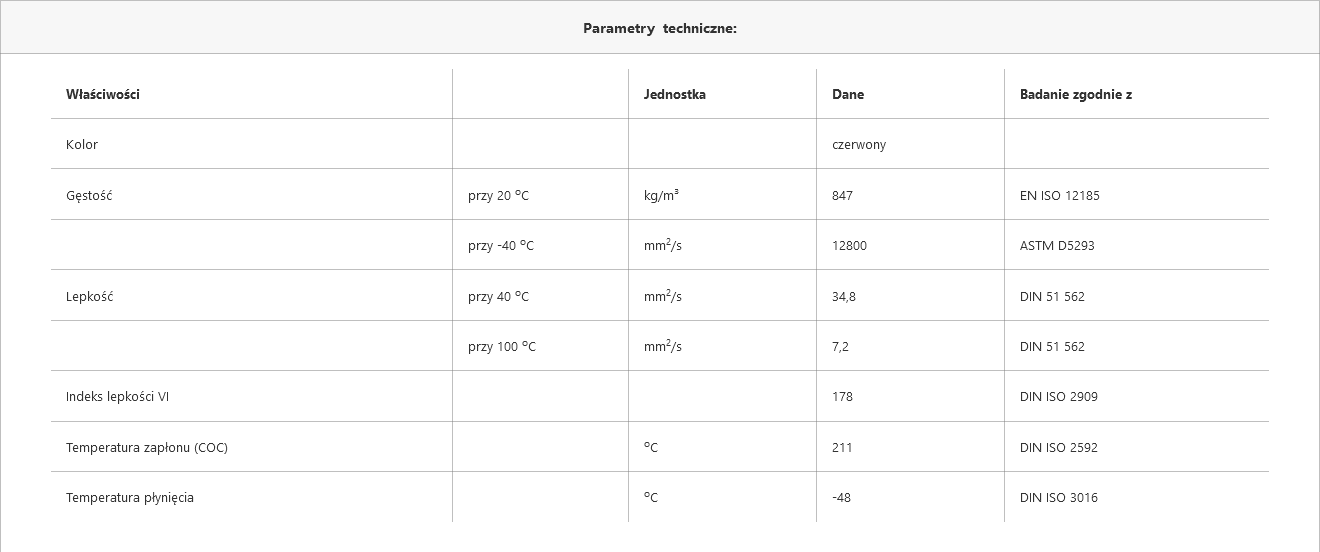Click the "Badanie zgodnie z" column header
Screen dimensions: 1320x552
pos(1076,94)
